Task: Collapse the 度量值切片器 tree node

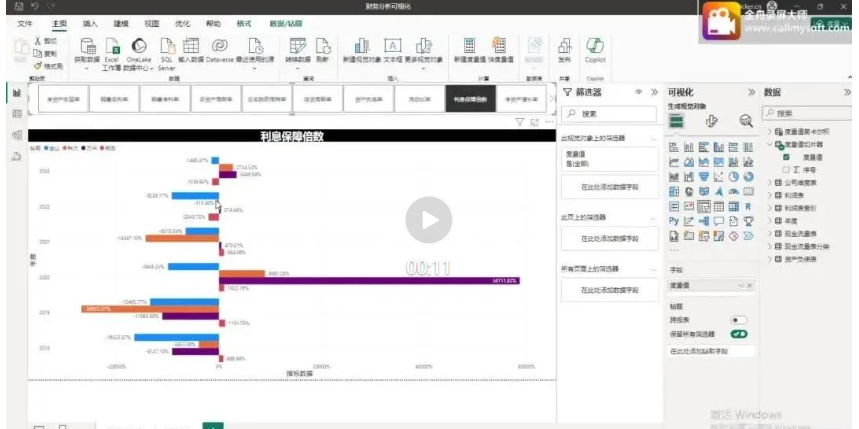Action: [770, 145]
